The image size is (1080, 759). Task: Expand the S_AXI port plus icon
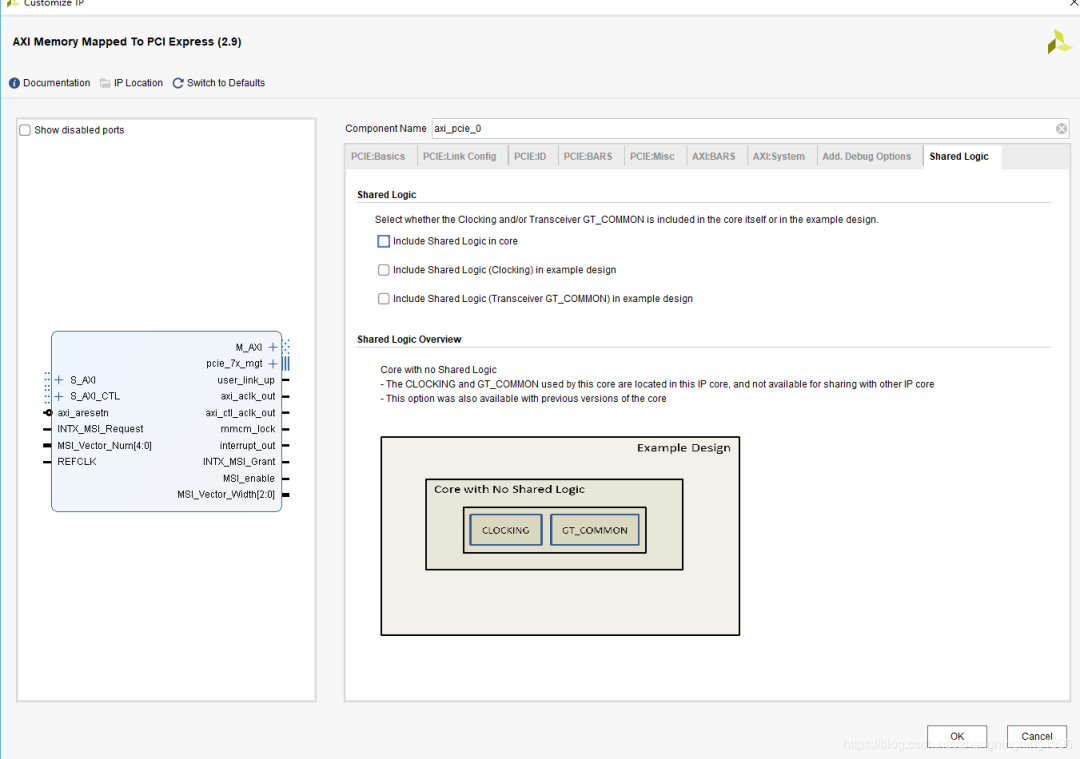[x=59, y=380]
